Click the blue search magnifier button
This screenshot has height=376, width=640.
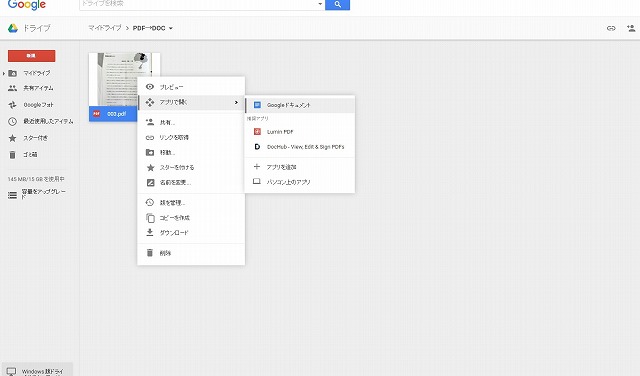[337, 4]
